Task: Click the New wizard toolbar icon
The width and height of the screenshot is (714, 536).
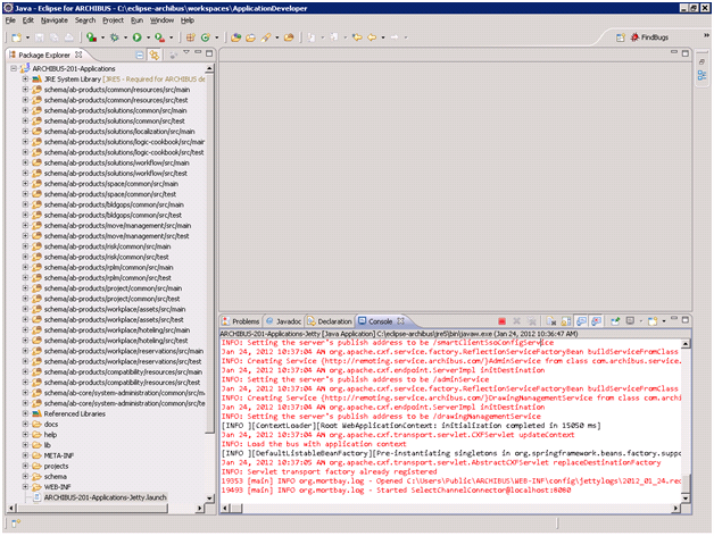Action: pos(17,38)
